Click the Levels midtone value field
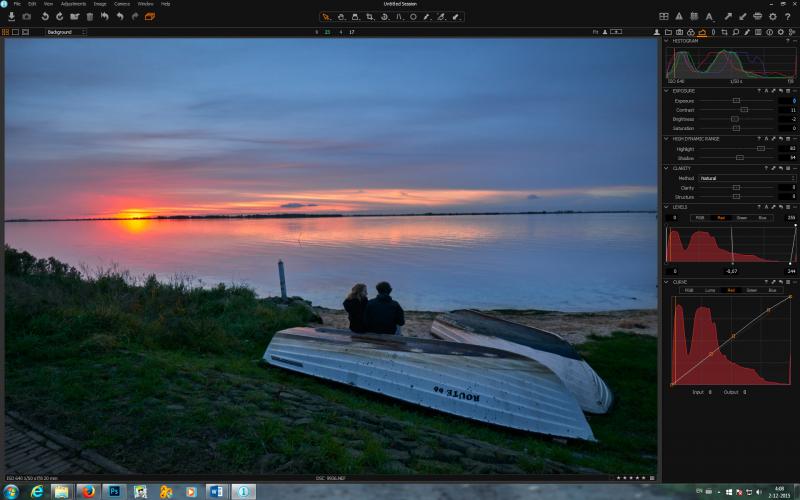The width and height of the screenshot is (800, 500). [x=731, y=271]
